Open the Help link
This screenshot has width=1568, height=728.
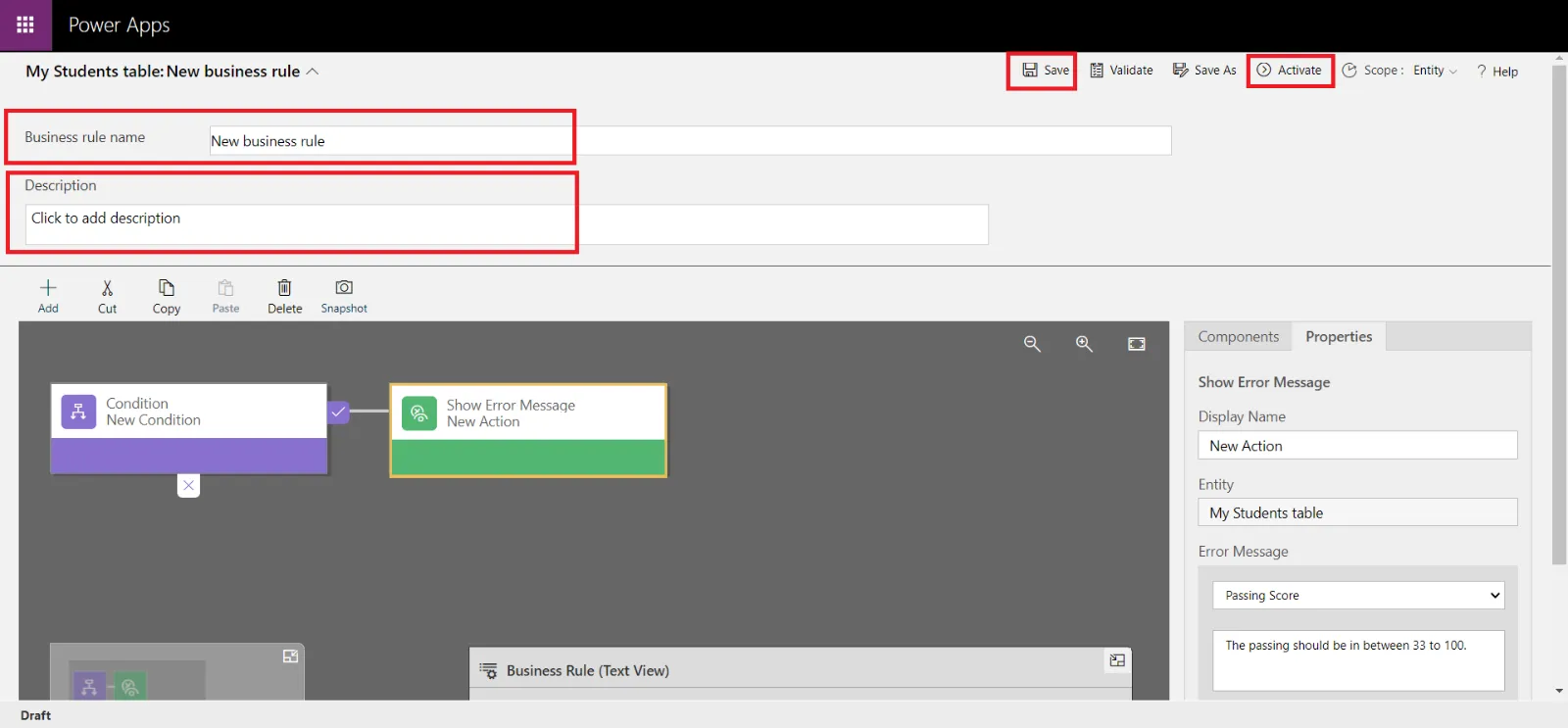[1497, 72]
